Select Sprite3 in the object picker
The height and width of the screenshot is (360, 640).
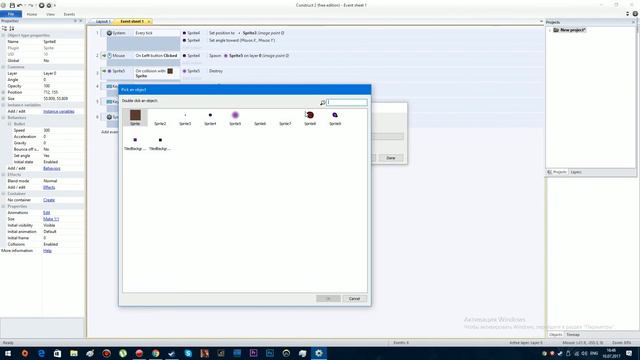[x=185, y=118]
